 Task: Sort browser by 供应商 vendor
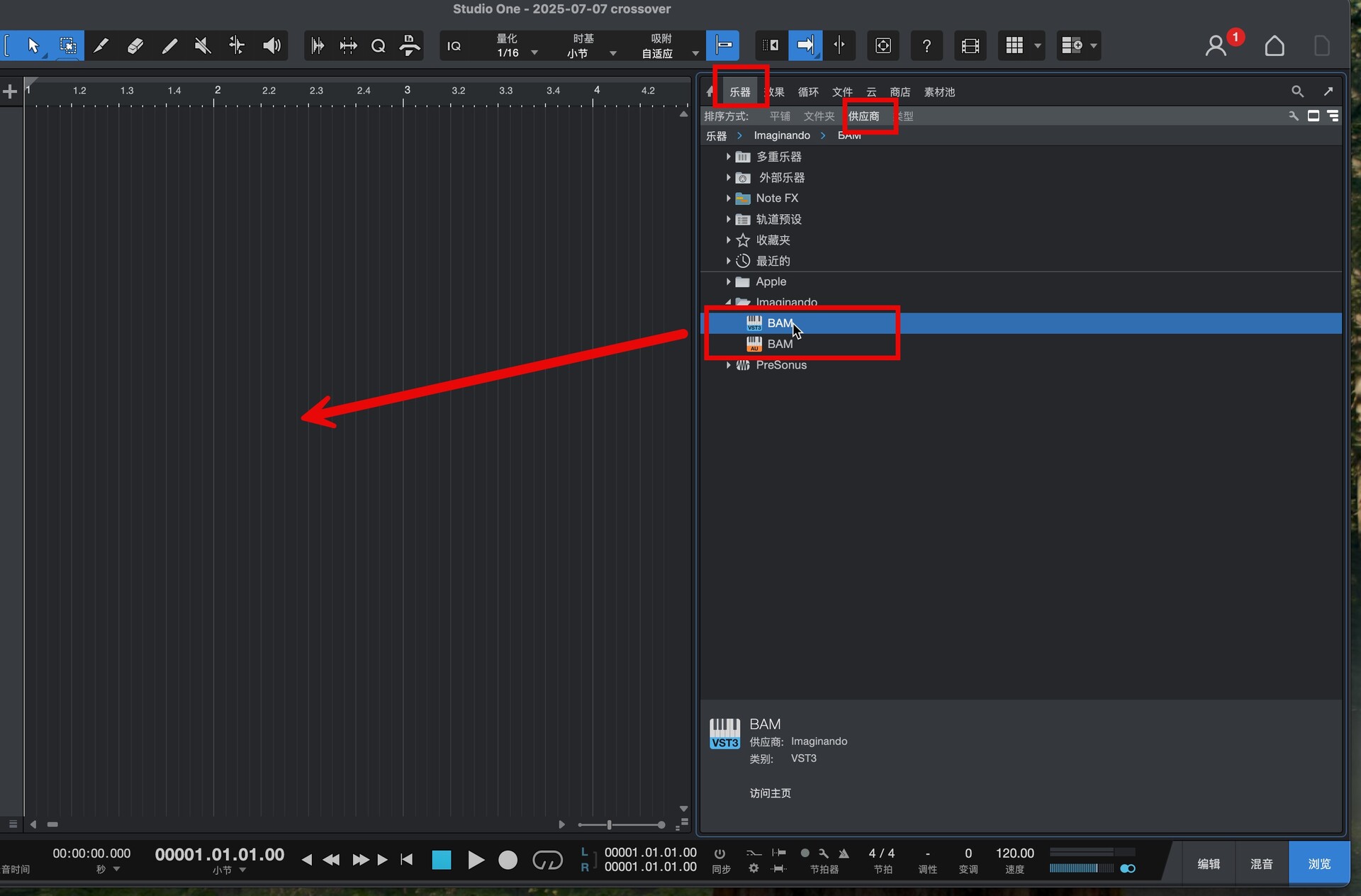click(x=863, y=116)
